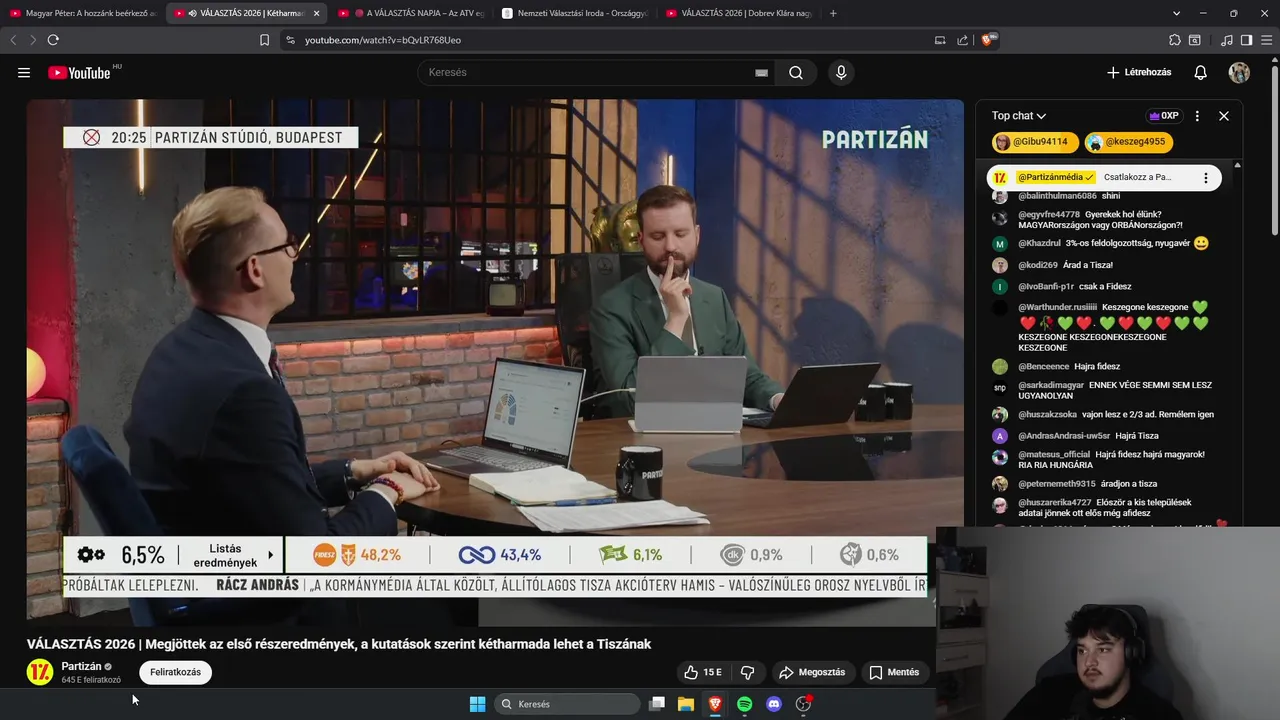Click the Feliratkozás subscribe button

click(x=175, y=672)
